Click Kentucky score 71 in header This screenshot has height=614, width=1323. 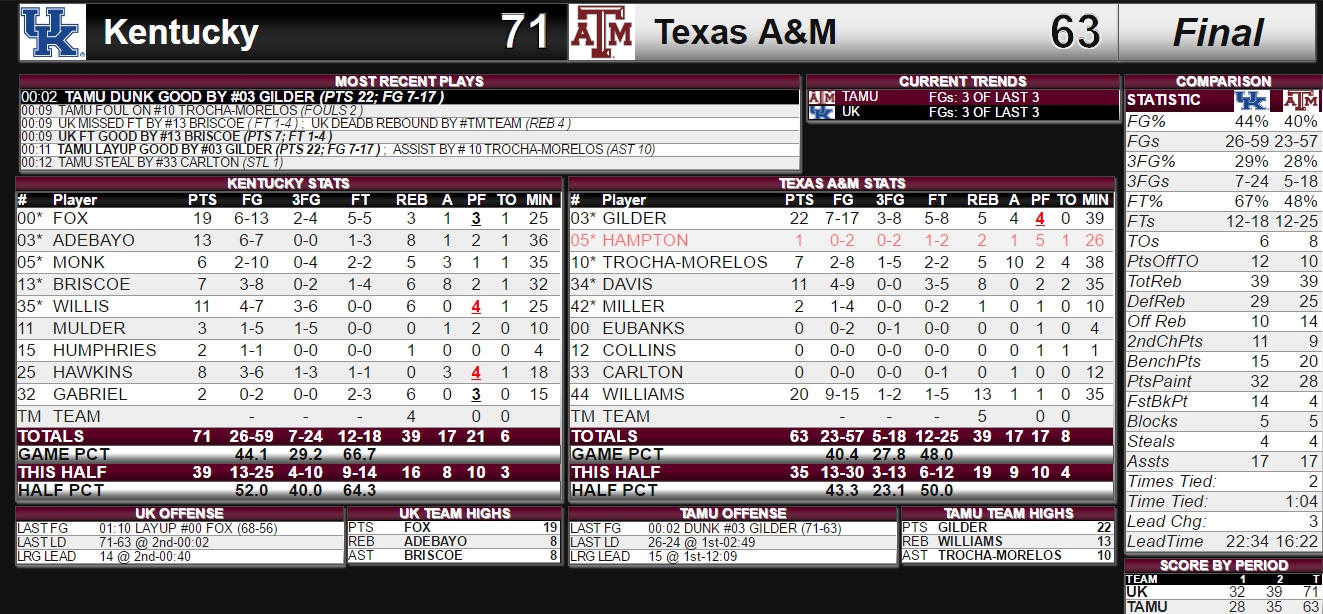(x=526, y=32)
